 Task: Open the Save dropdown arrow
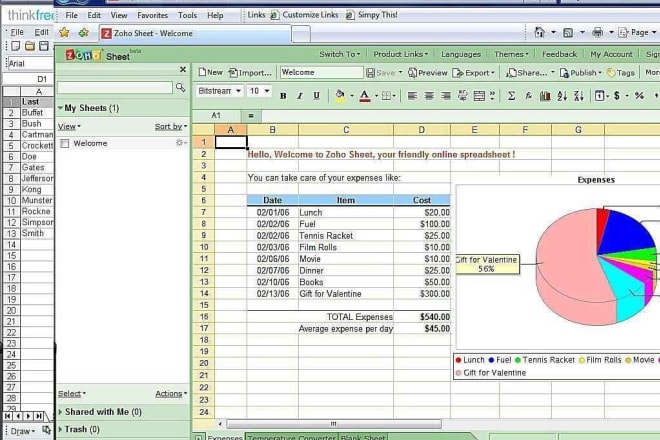[x=400, y=72]
